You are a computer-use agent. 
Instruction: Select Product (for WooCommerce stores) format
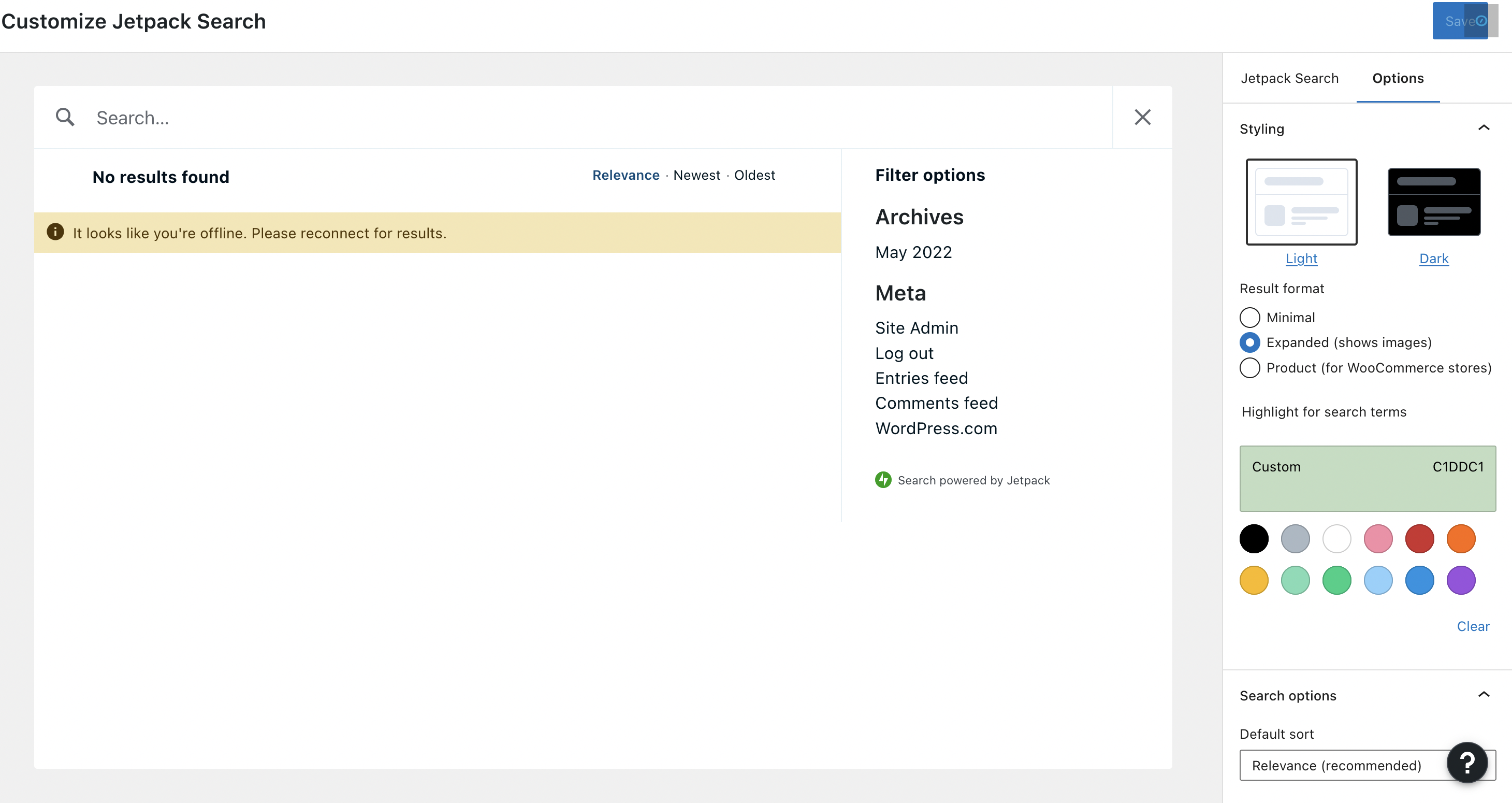tap(1249, 368)
